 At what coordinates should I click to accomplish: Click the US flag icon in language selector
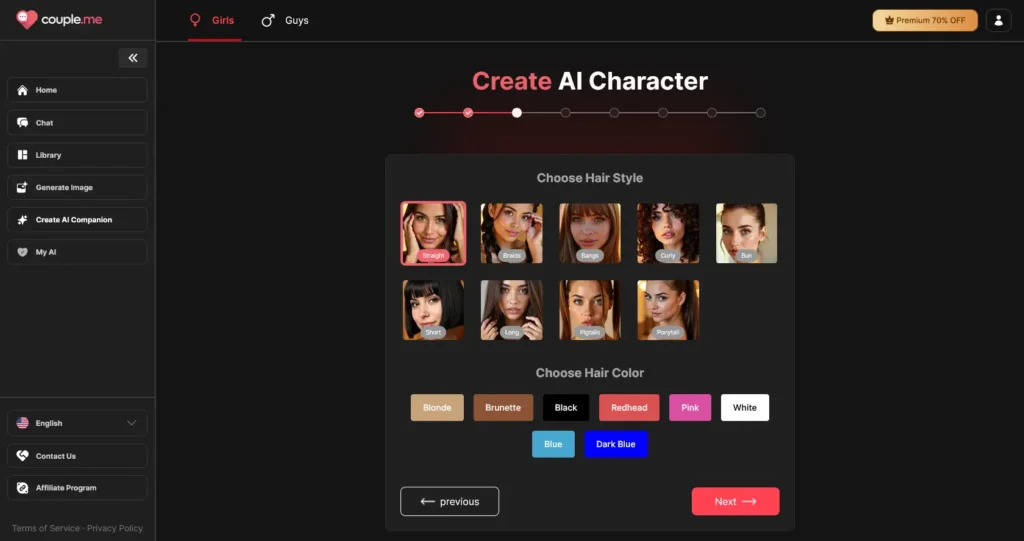coord(22,423)
